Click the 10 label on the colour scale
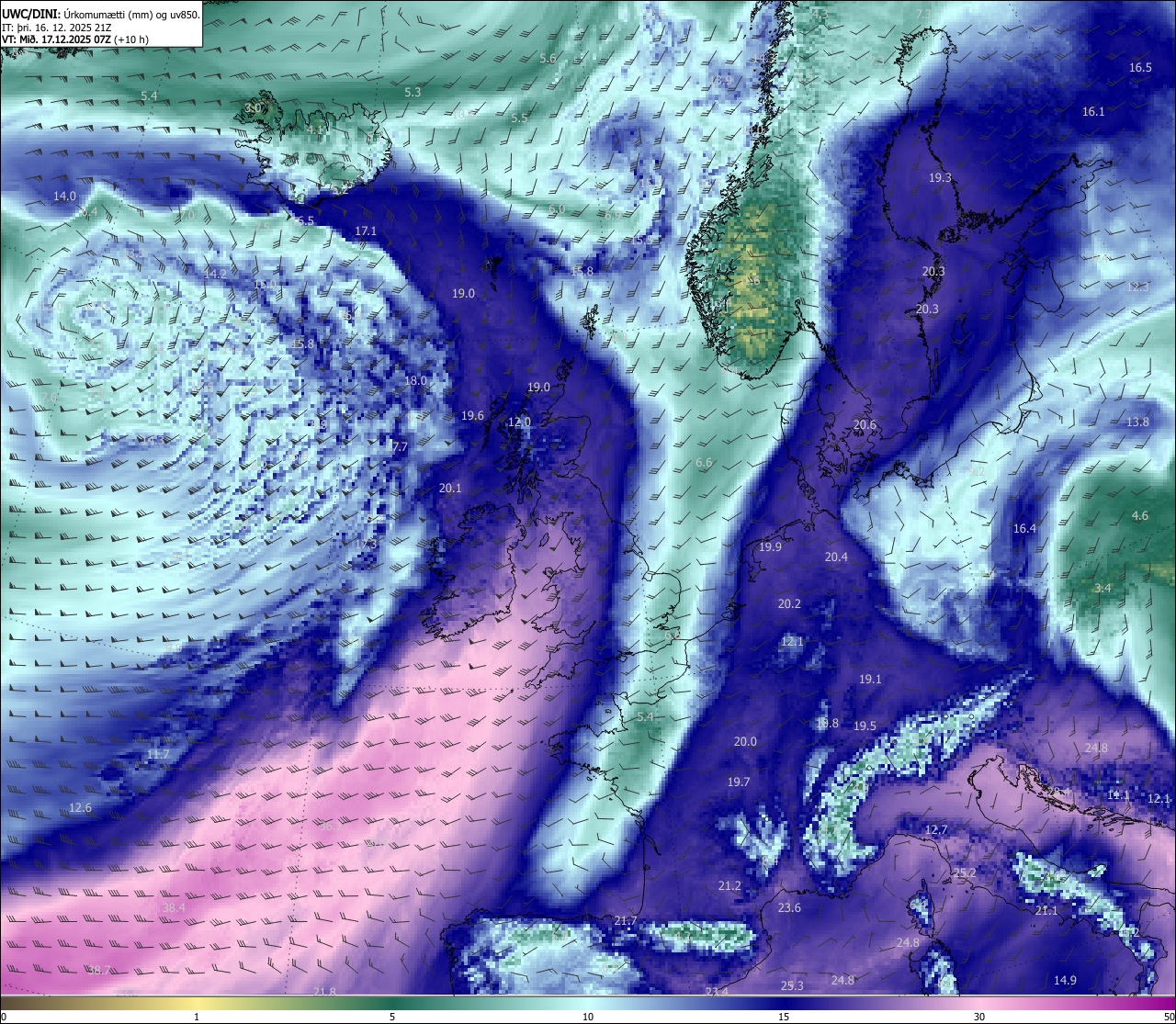 588,1017
